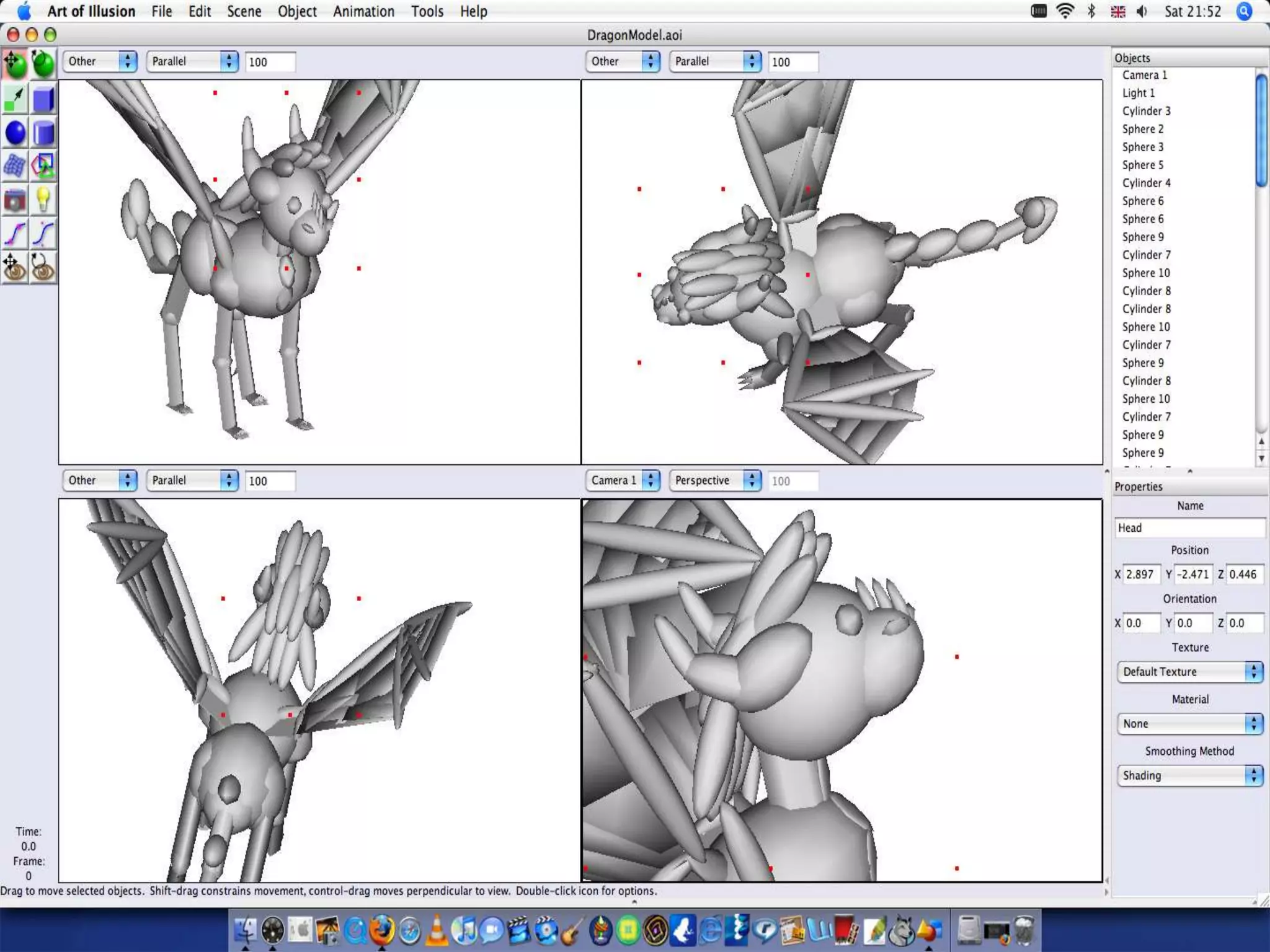The height and width of the screenshot is (952, 1270).
Task: Open the Camera 1 view selector dropdown
Action: [x=623, y=480]
